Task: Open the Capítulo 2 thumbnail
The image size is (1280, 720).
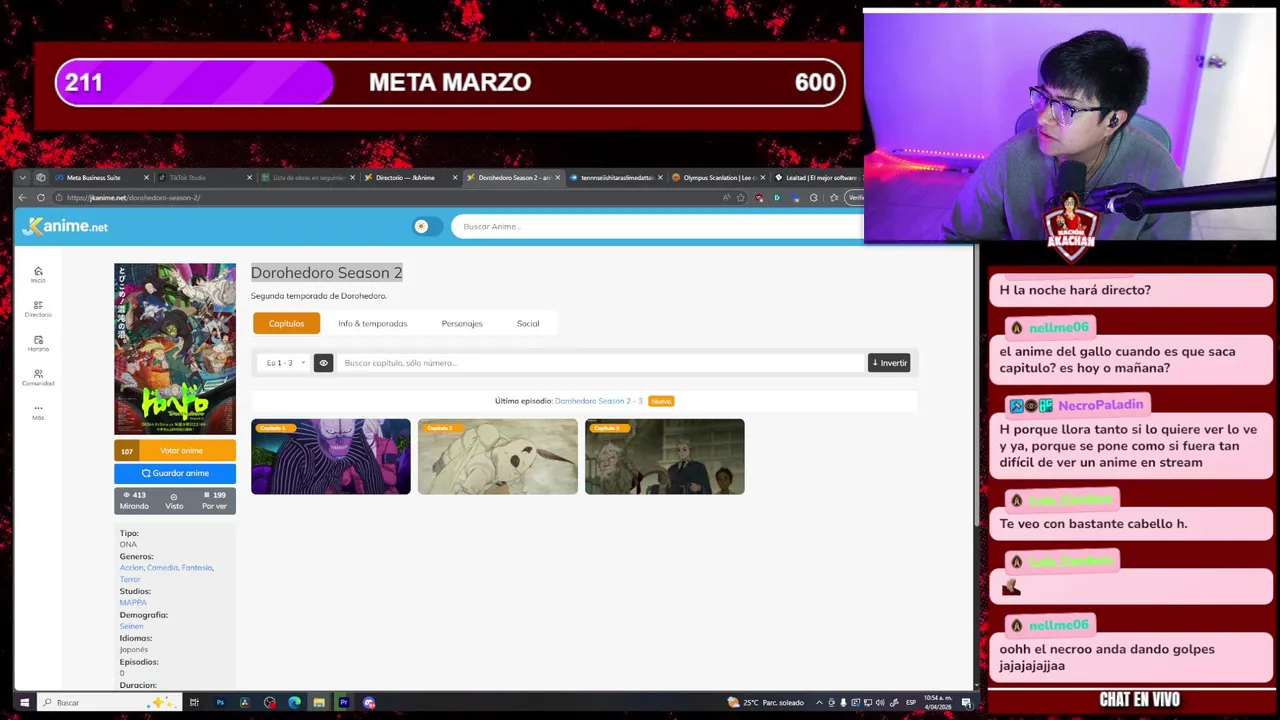Action: tap(498, 456)
